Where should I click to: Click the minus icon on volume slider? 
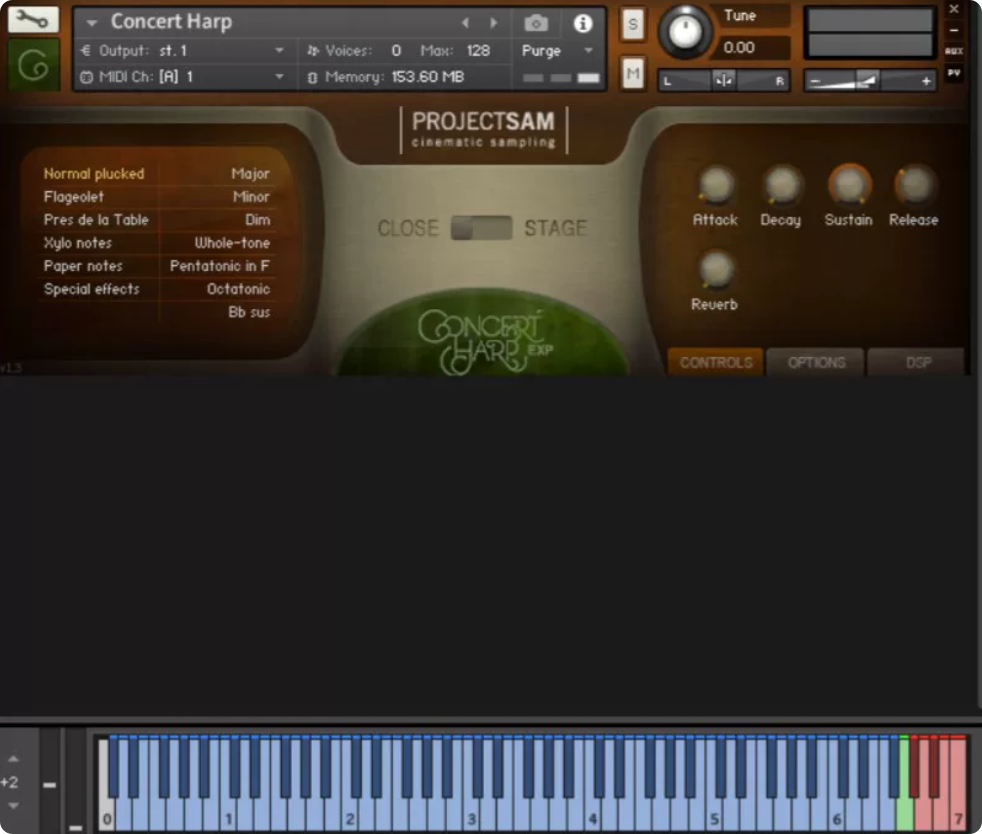(x=815, y=81)
